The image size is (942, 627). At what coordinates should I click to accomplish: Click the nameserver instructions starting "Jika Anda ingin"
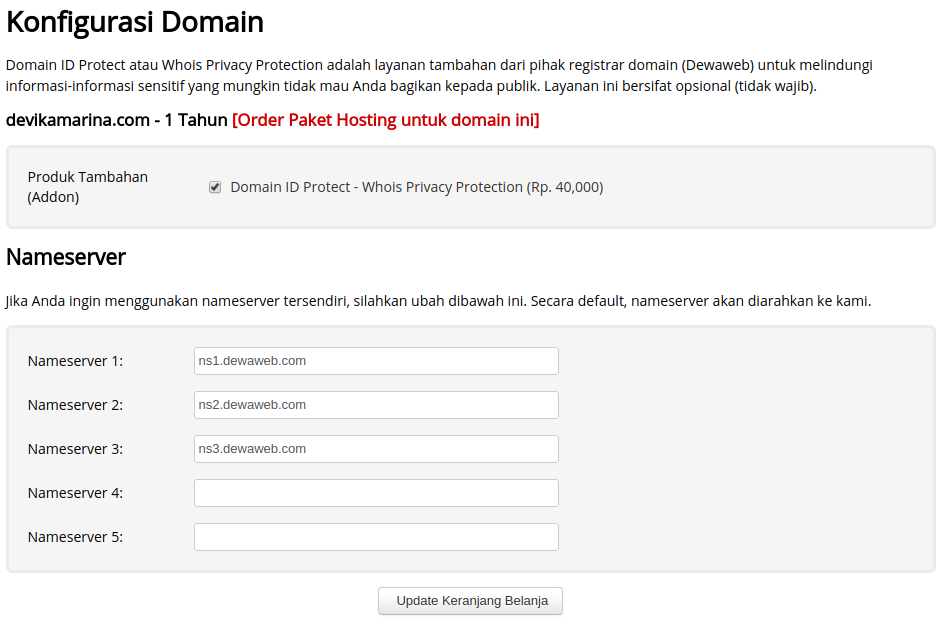438,301
